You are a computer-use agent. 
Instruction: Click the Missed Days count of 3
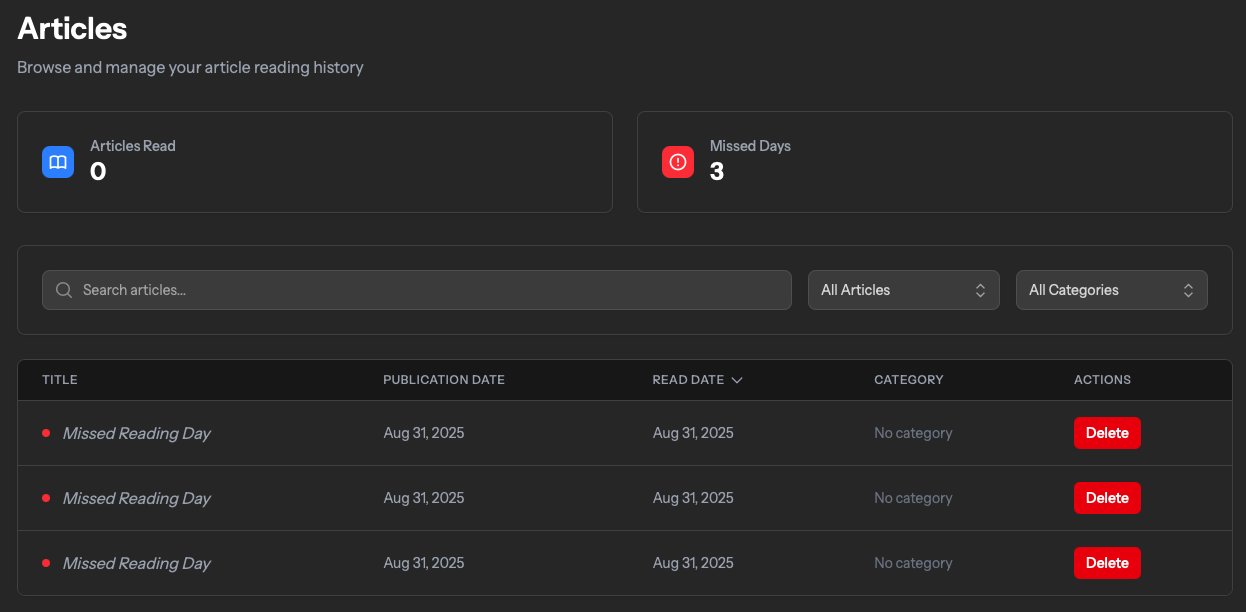pyautogui.click(x=717, y=172)
